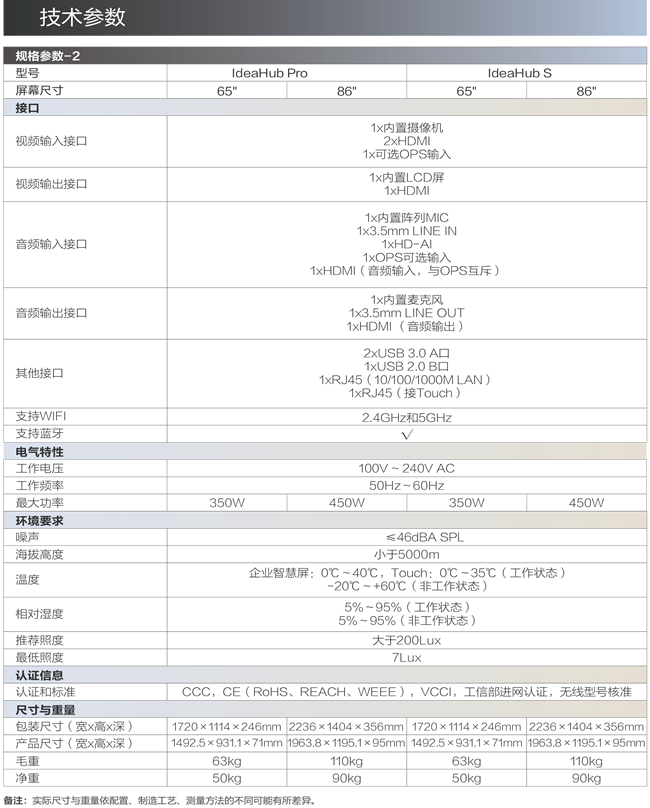The height and width of the screenshot is (808, 650).
Task: Click the 净重 row label
Action: pyautogui.click(x=27, y=778)
